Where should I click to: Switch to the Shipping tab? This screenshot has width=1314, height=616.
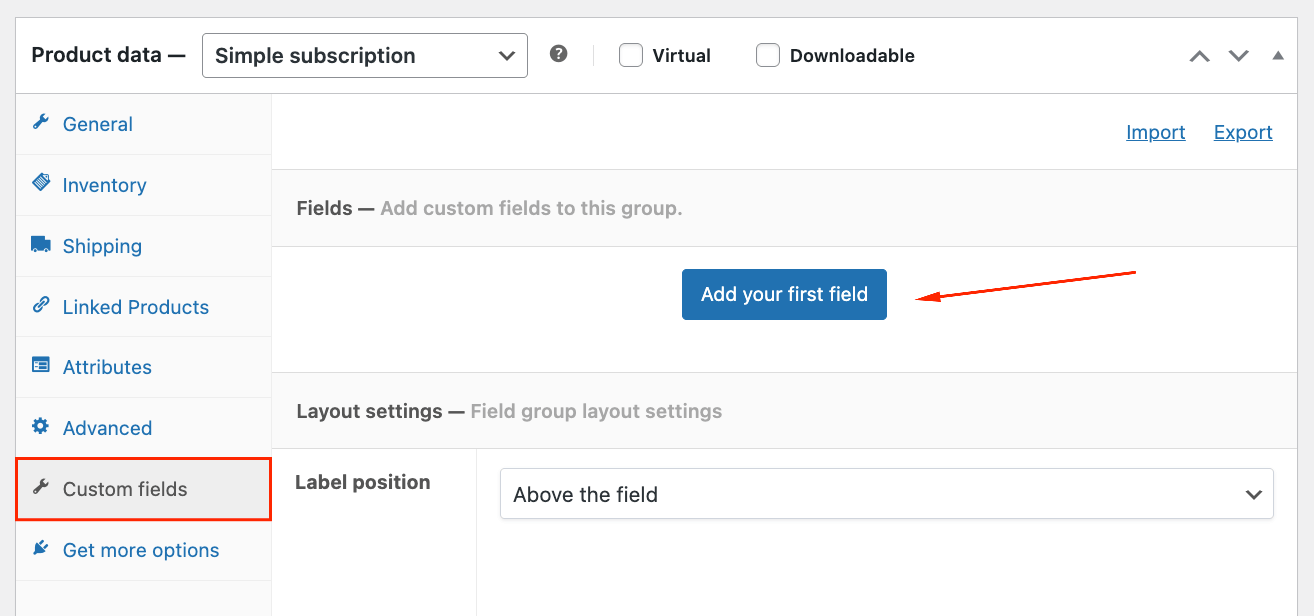[x=144, y=246]
